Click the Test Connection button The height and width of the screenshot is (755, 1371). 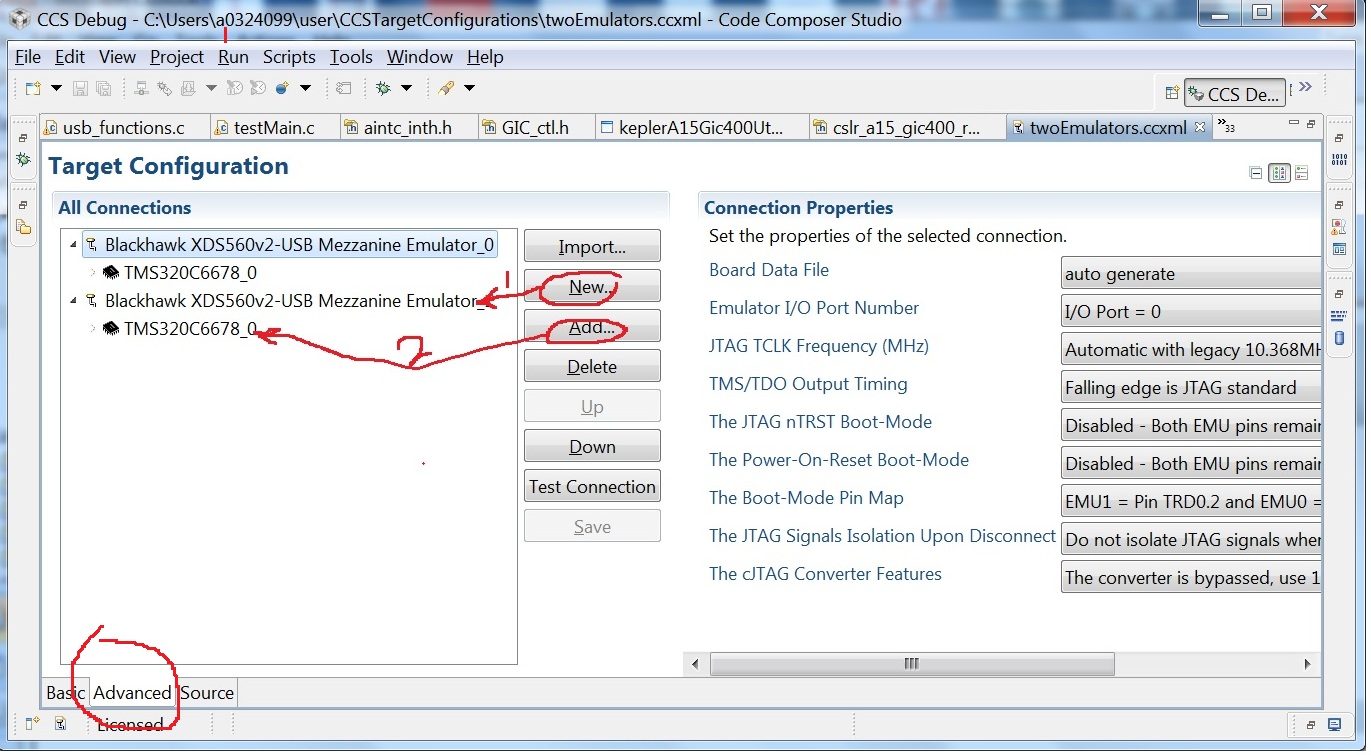coord(592,487)
